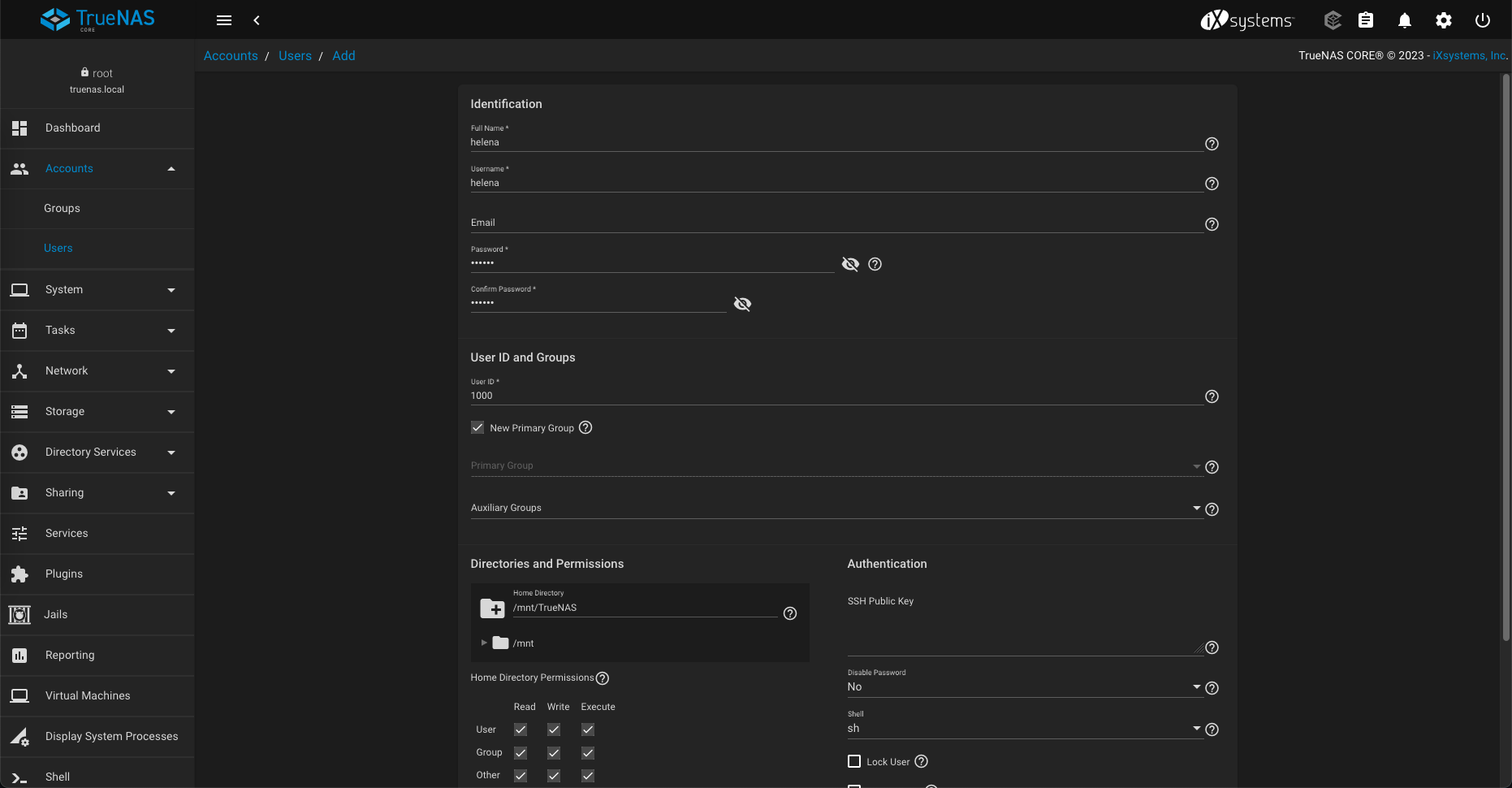This screenshot has width=1512, height=788.
Task: Click the power icon in top bar
Action: click(1482, 20)
